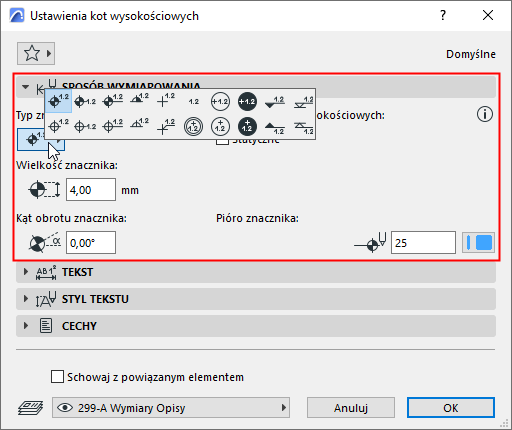
Task: Click the Kąt obrotu znacznika label
Action: [x=71, y=218]
